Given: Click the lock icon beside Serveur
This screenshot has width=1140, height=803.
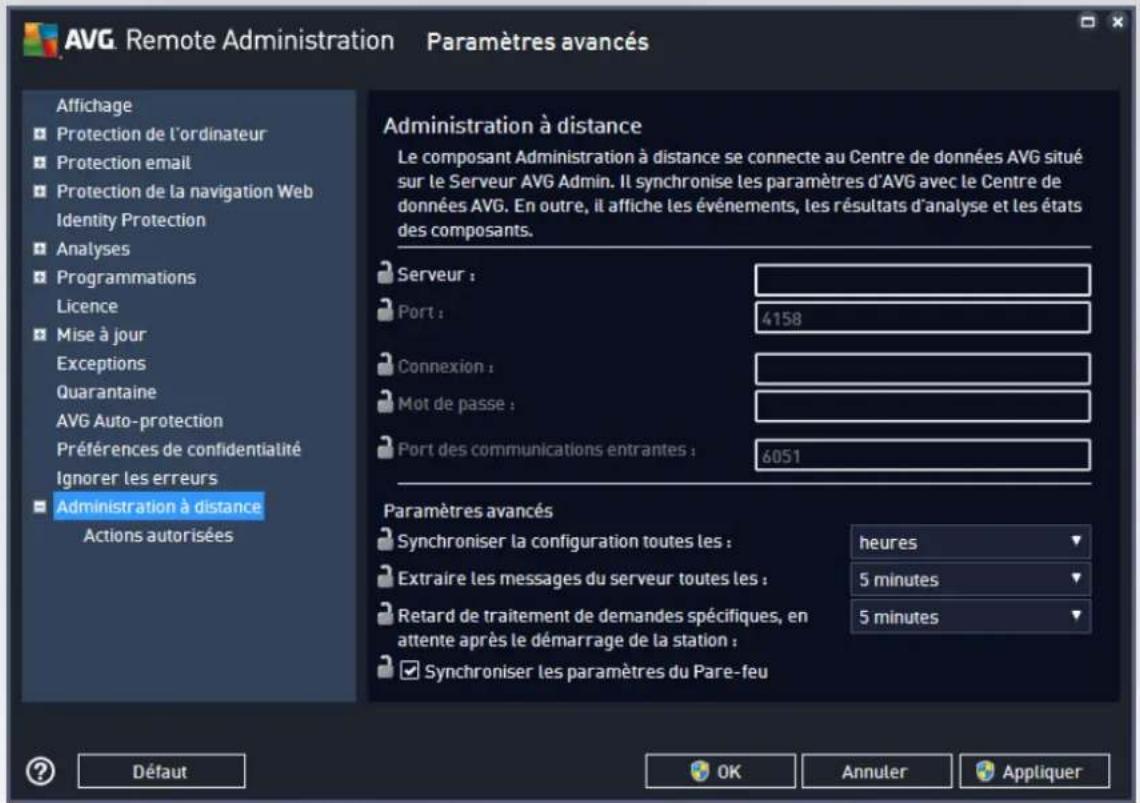Looking at the screenshot, I should click(x=385, y=273).
